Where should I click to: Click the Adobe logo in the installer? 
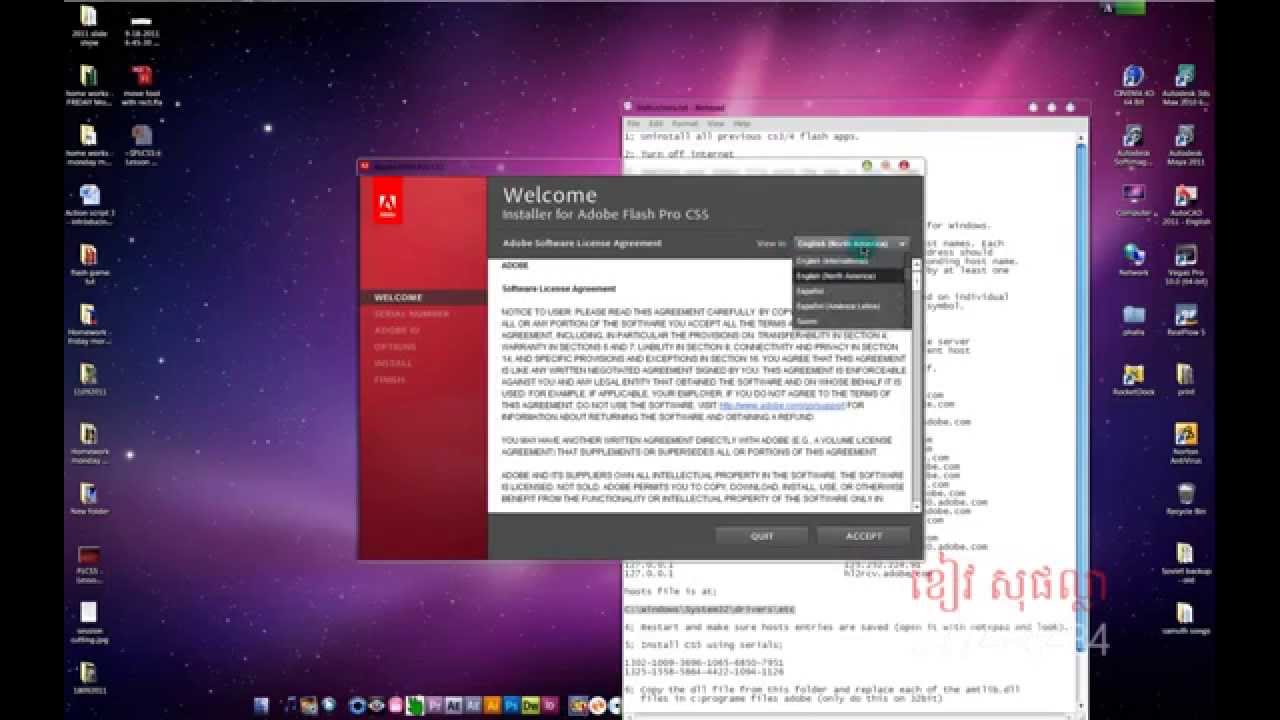tap(387, 200)
